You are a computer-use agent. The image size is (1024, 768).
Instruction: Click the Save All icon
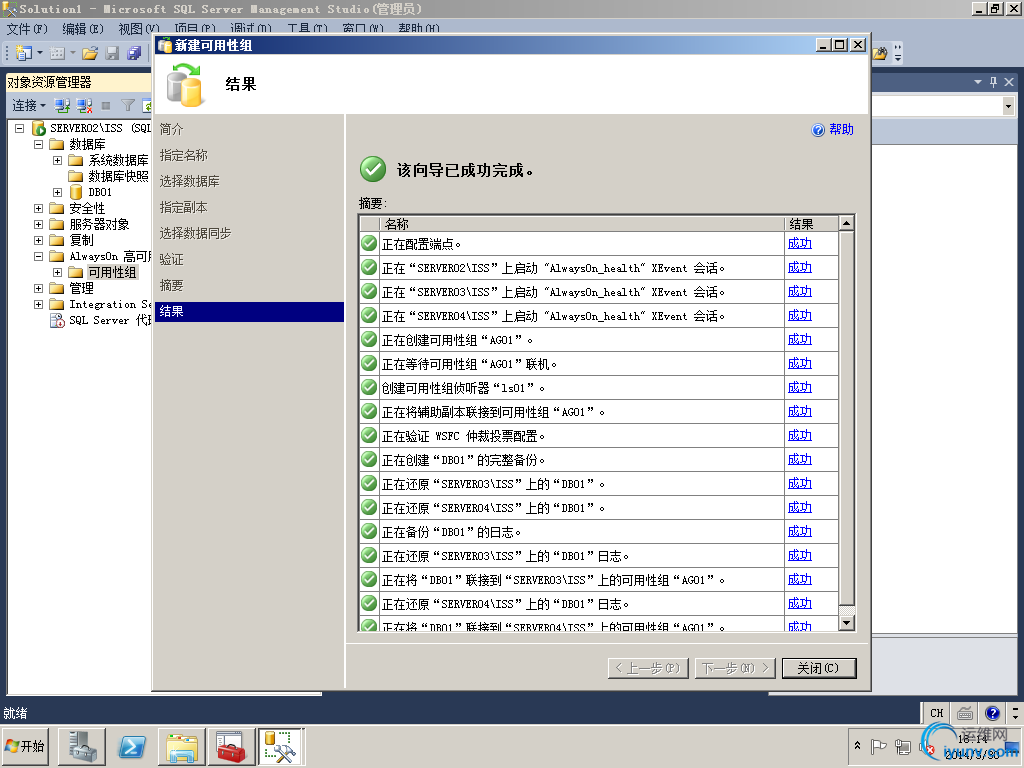coord(134,53)
